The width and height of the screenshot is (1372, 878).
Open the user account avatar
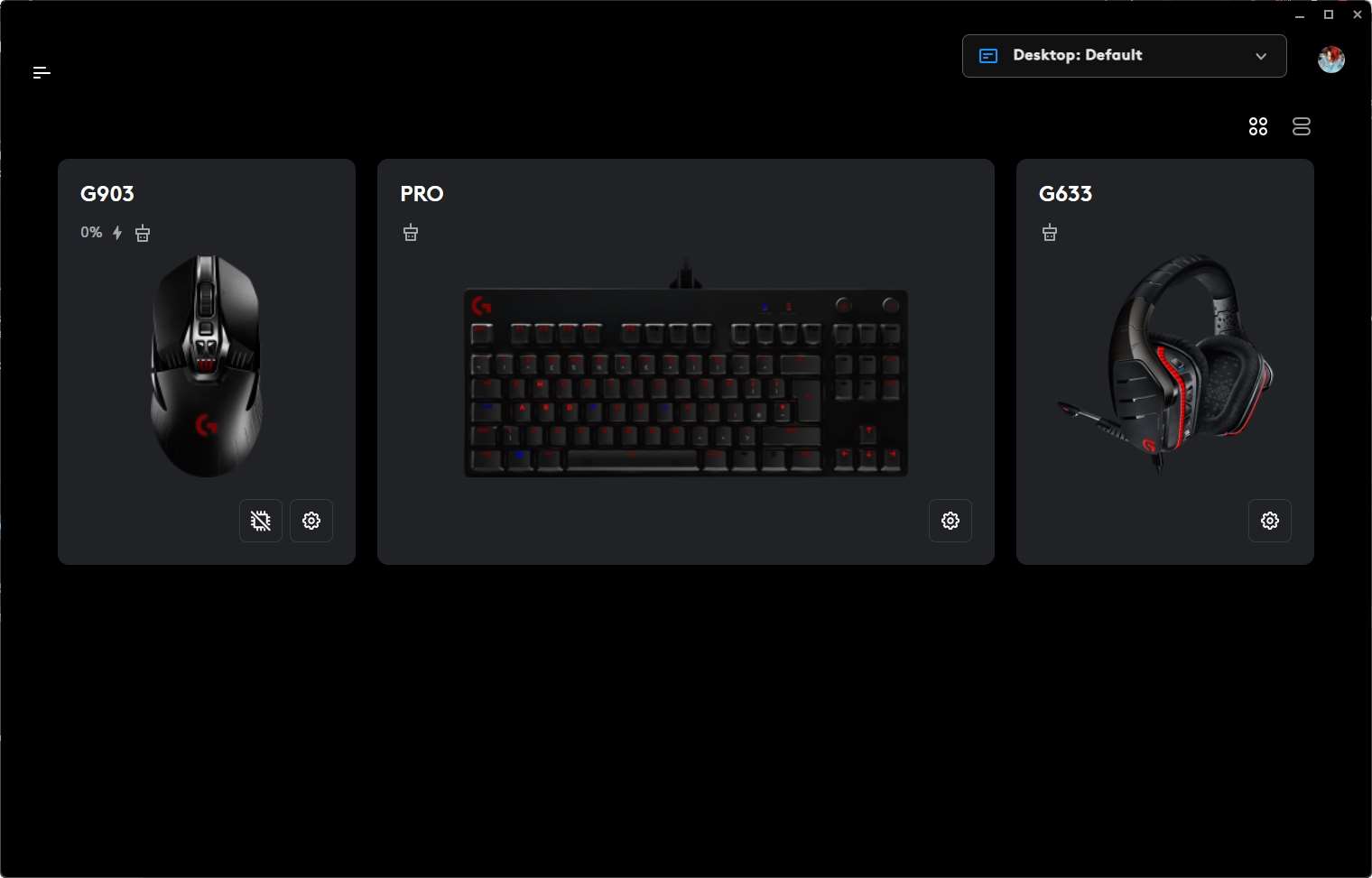[1331, 60]
